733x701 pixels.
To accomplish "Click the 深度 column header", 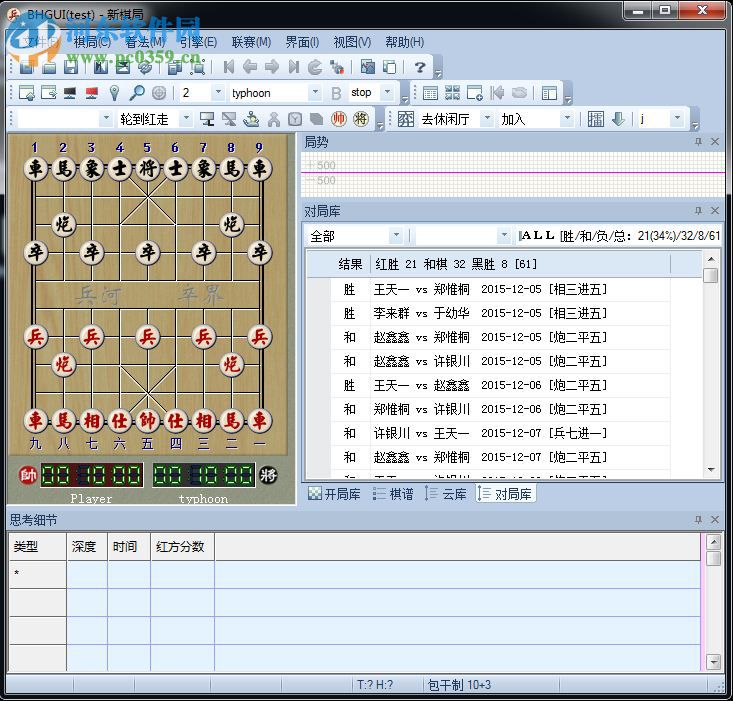I will 87,547.
